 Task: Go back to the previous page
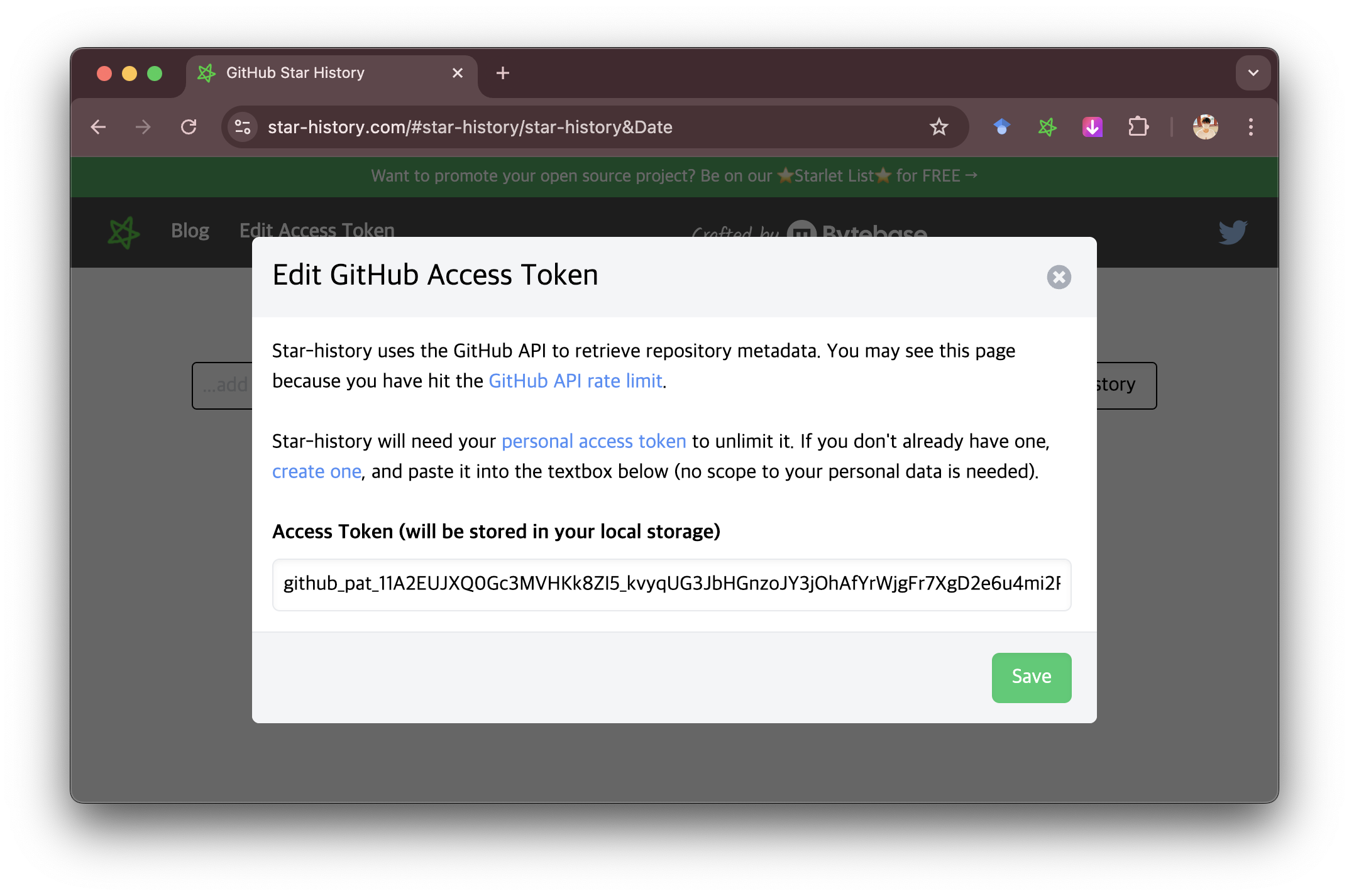click(x=99, y=127)
